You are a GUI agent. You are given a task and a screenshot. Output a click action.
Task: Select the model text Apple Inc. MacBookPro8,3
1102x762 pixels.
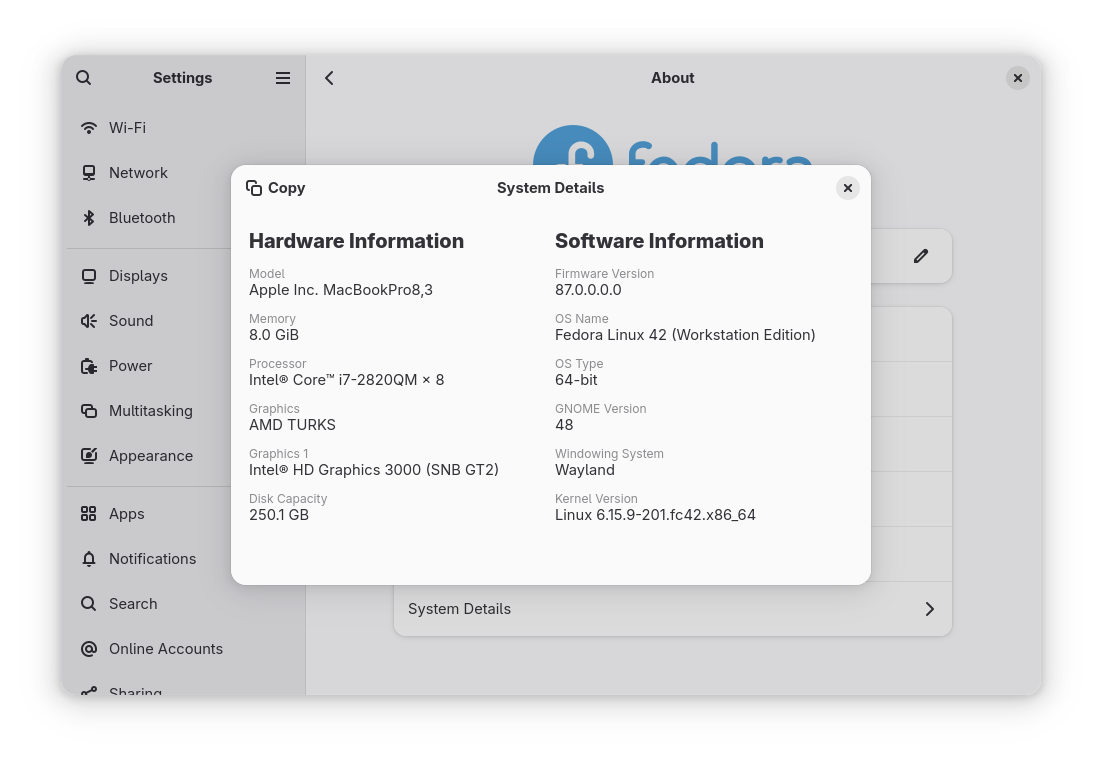pos(341,290)
